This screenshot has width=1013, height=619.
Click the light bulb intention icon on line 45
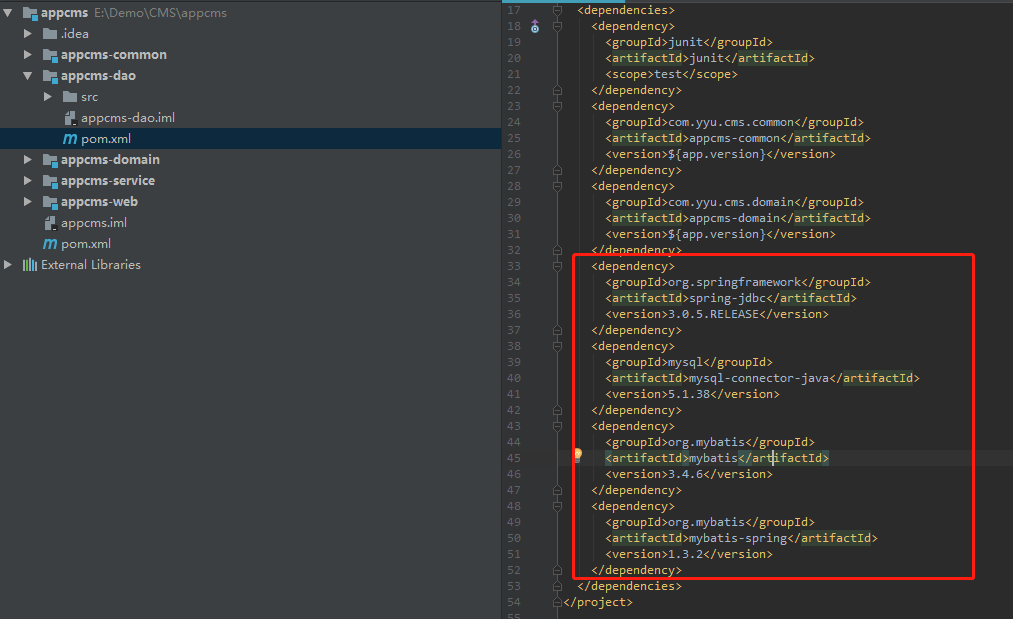(578, 456)
